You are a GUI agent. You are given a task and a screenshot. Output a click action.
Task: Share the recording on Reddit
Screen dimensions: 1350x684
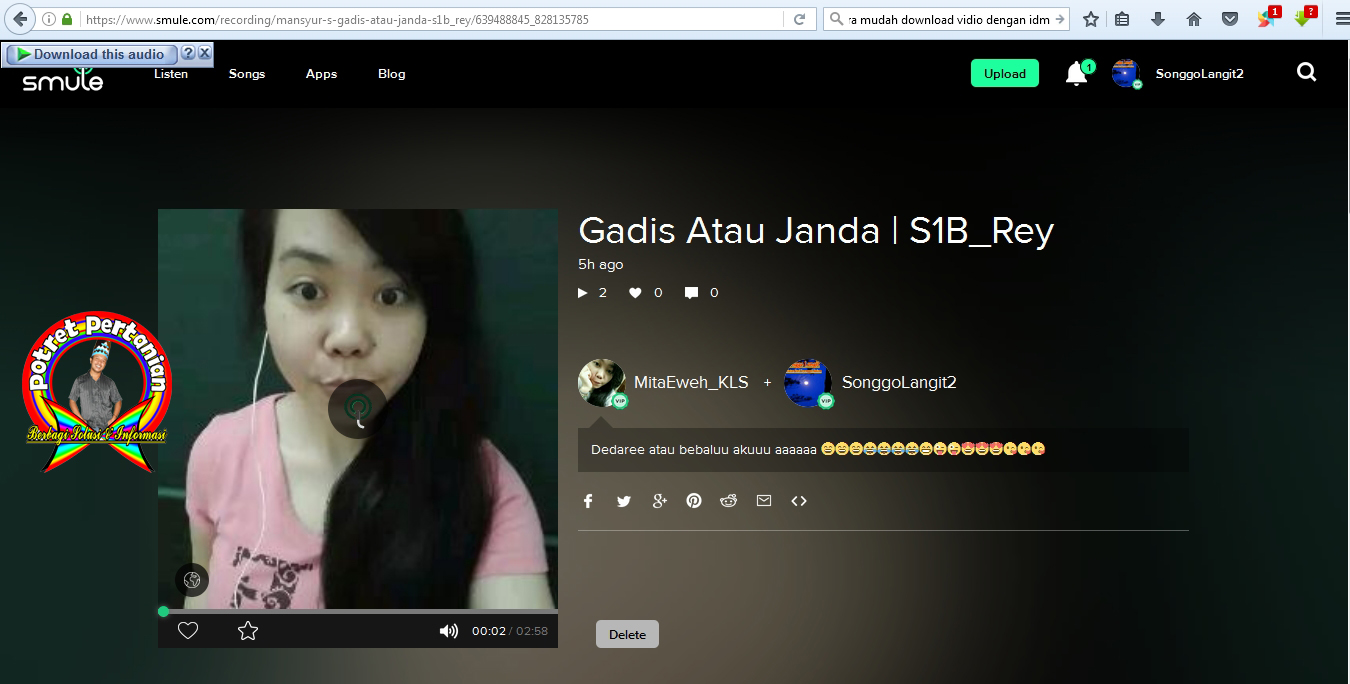pyautogui.click(x=729, y=500)
